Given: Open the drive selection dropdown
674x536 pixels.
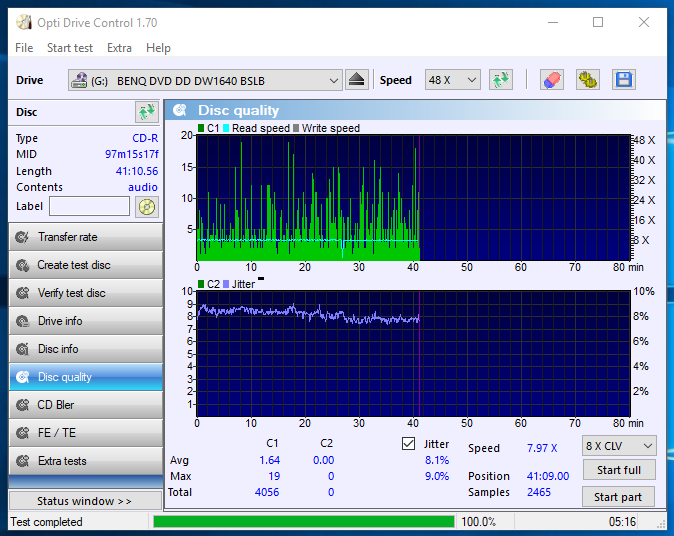Looking at the screenshot, I should tap(205, 80).
